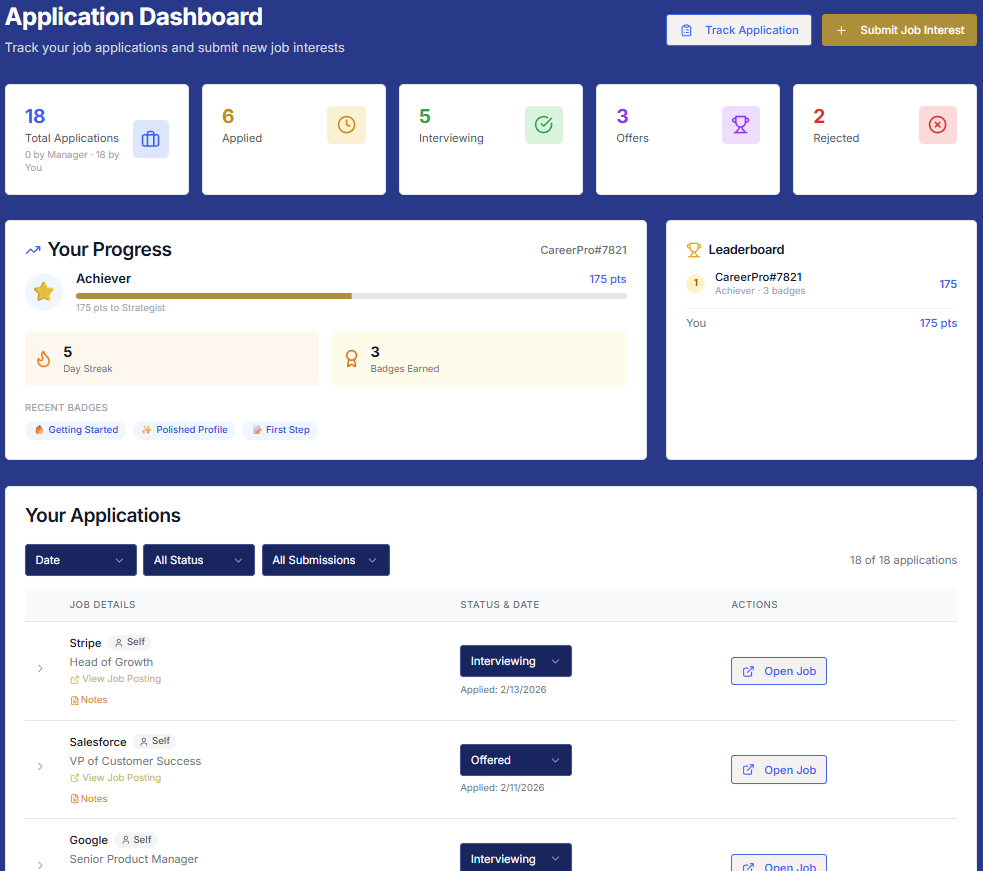Click the trophy icon on Offers card
This screenshot has width=983, height=871.
point(740,125)
